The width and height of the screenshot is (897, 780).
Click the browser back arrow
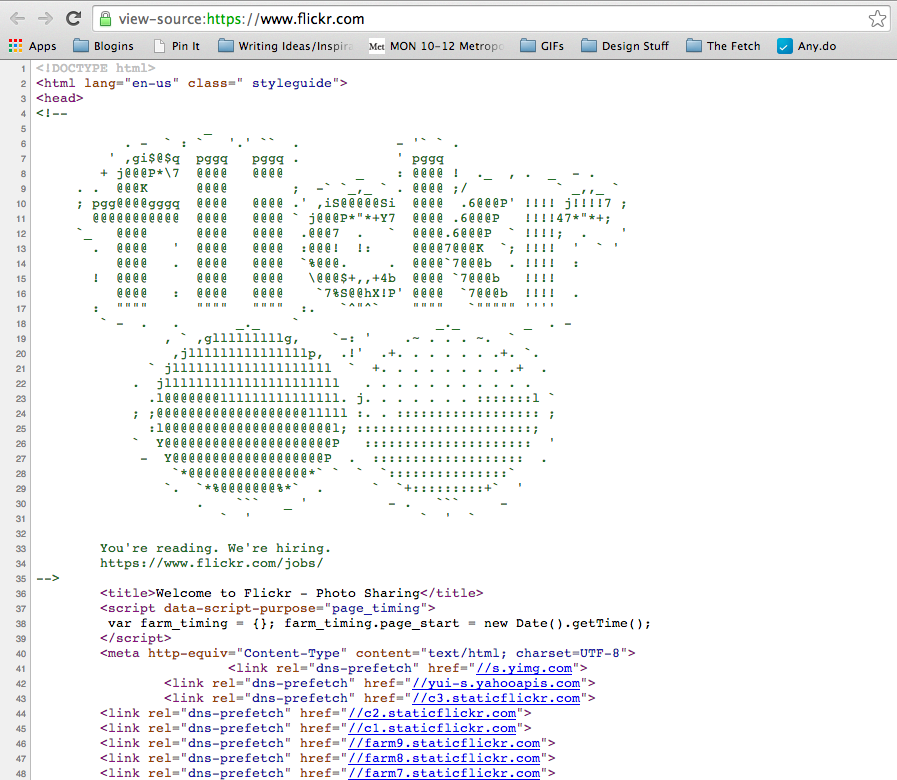[18, 19]
